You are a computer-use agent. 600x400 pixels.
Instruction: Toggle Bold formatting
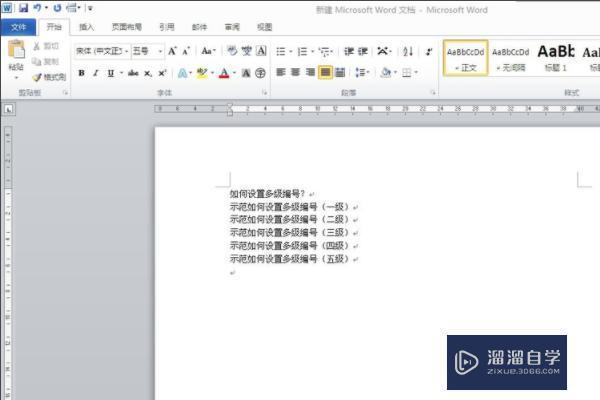82,73
